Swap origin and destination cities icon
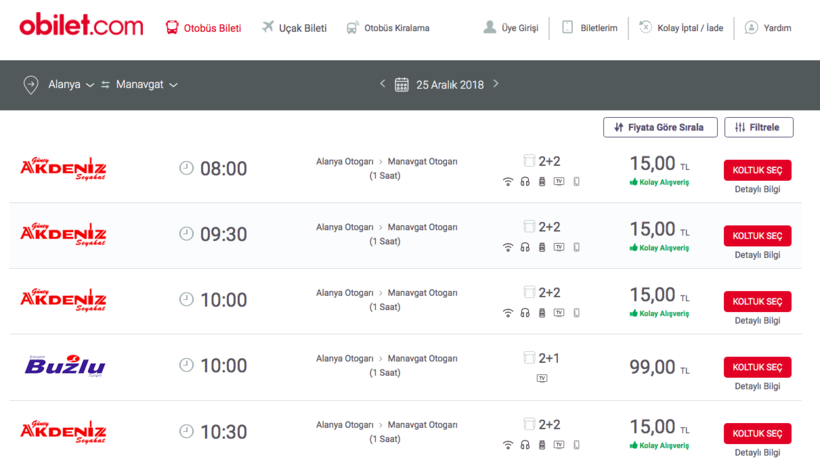Viewport: 820px width, 461px height. click(x=105, y=85)
